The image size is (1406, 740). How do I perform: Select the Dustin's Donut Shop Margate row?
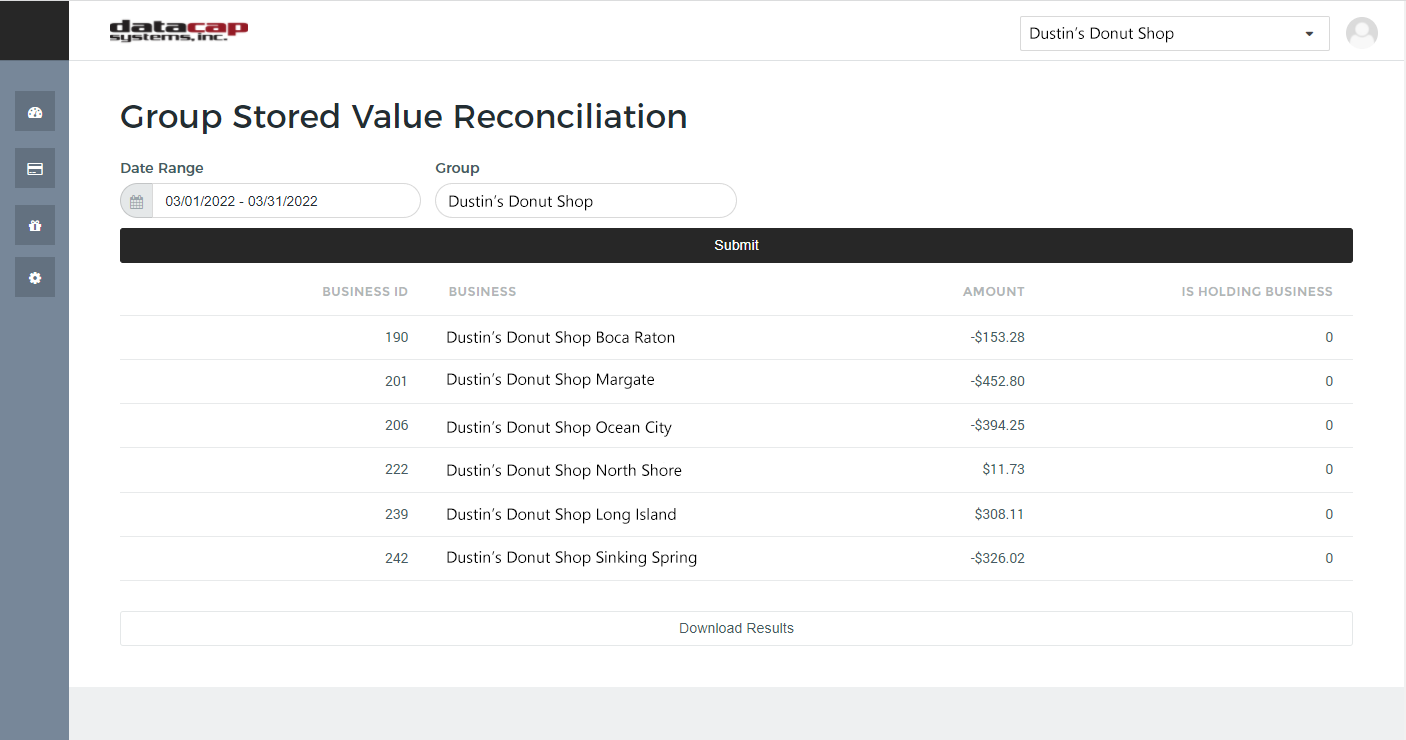tap(550, 380)
